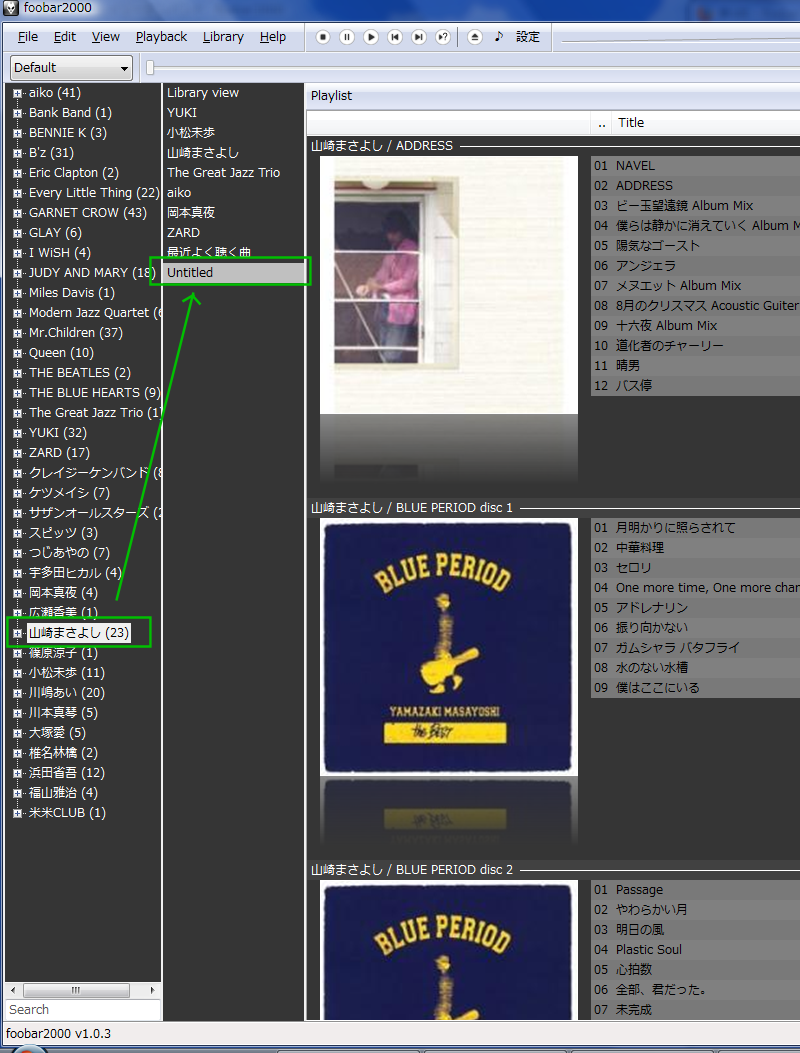Expand the Eric Clapton (2) node
The width and height of the screenshot is (800, 1053).
click(x=17, y=173)
